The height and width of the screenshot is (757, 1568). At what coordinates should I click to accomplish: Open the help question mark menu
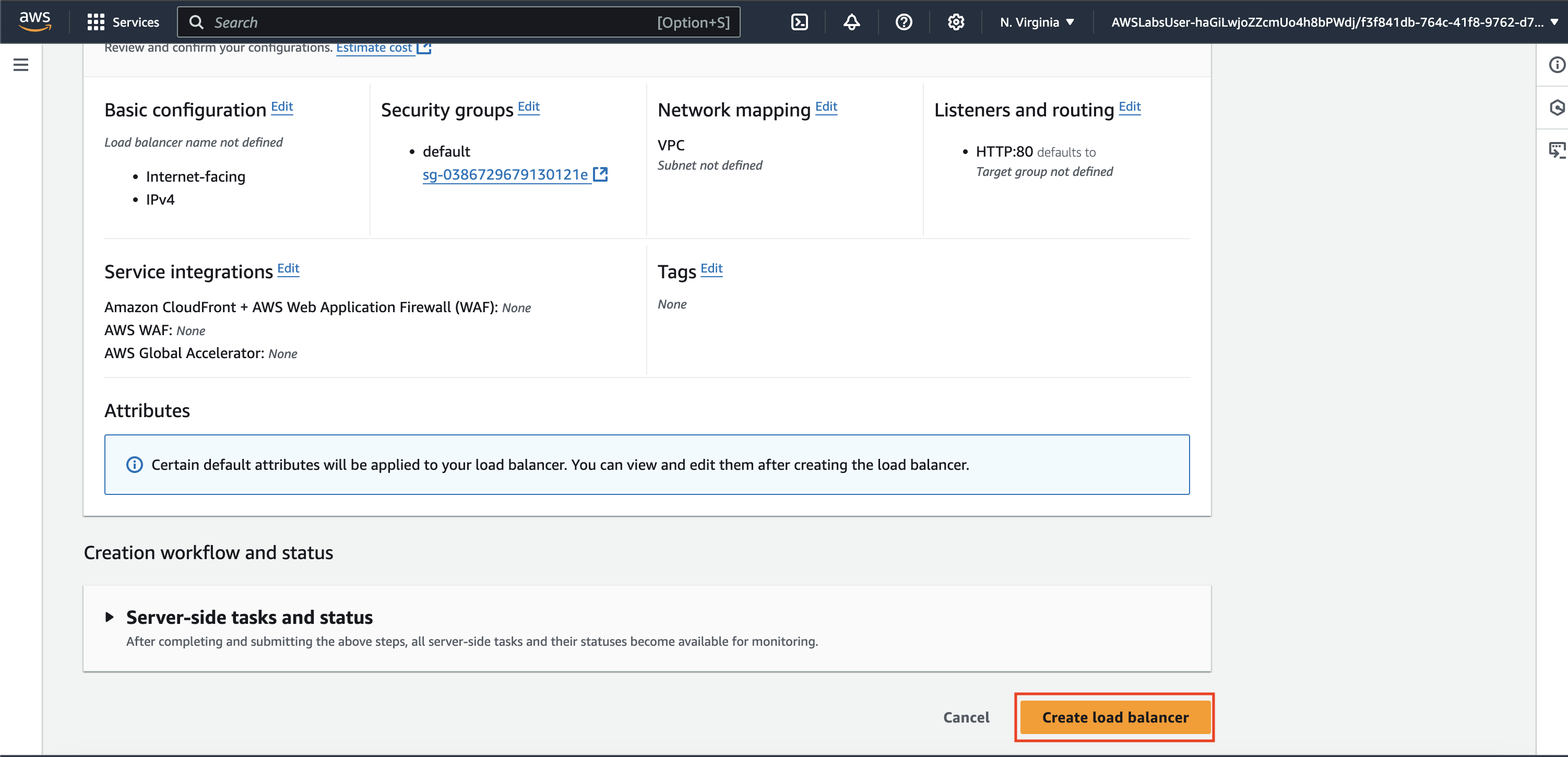click(904, 22)
